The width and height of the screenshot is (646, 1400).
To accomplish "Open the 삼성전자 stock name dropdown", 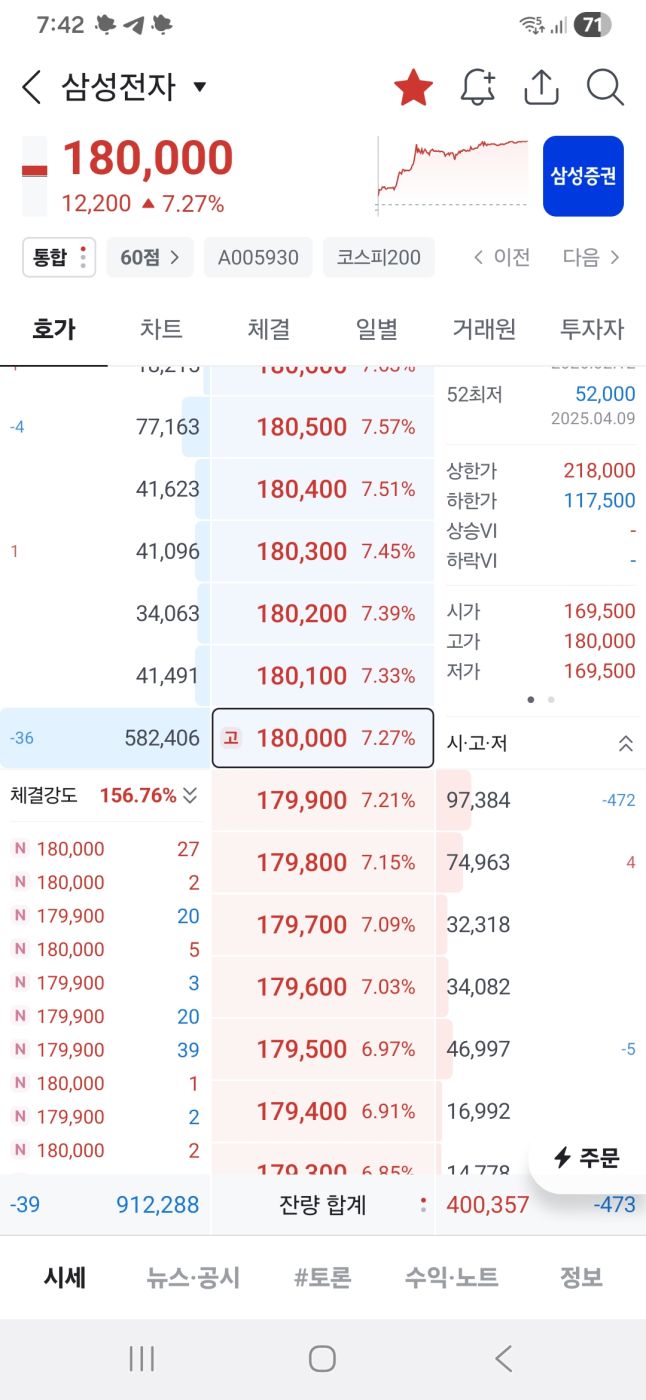I will [199, 87].
